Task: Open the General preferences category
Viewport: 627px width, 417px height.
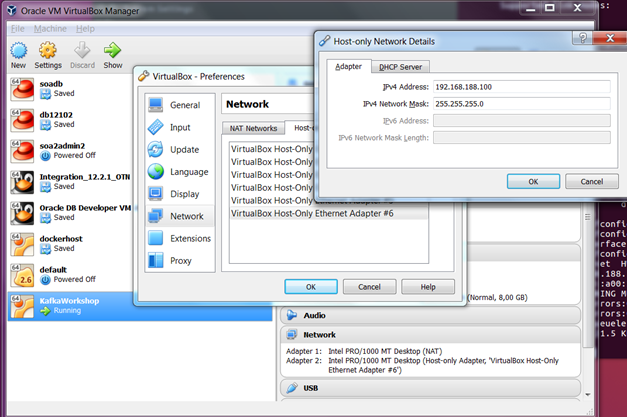Action: coord(180,105)
